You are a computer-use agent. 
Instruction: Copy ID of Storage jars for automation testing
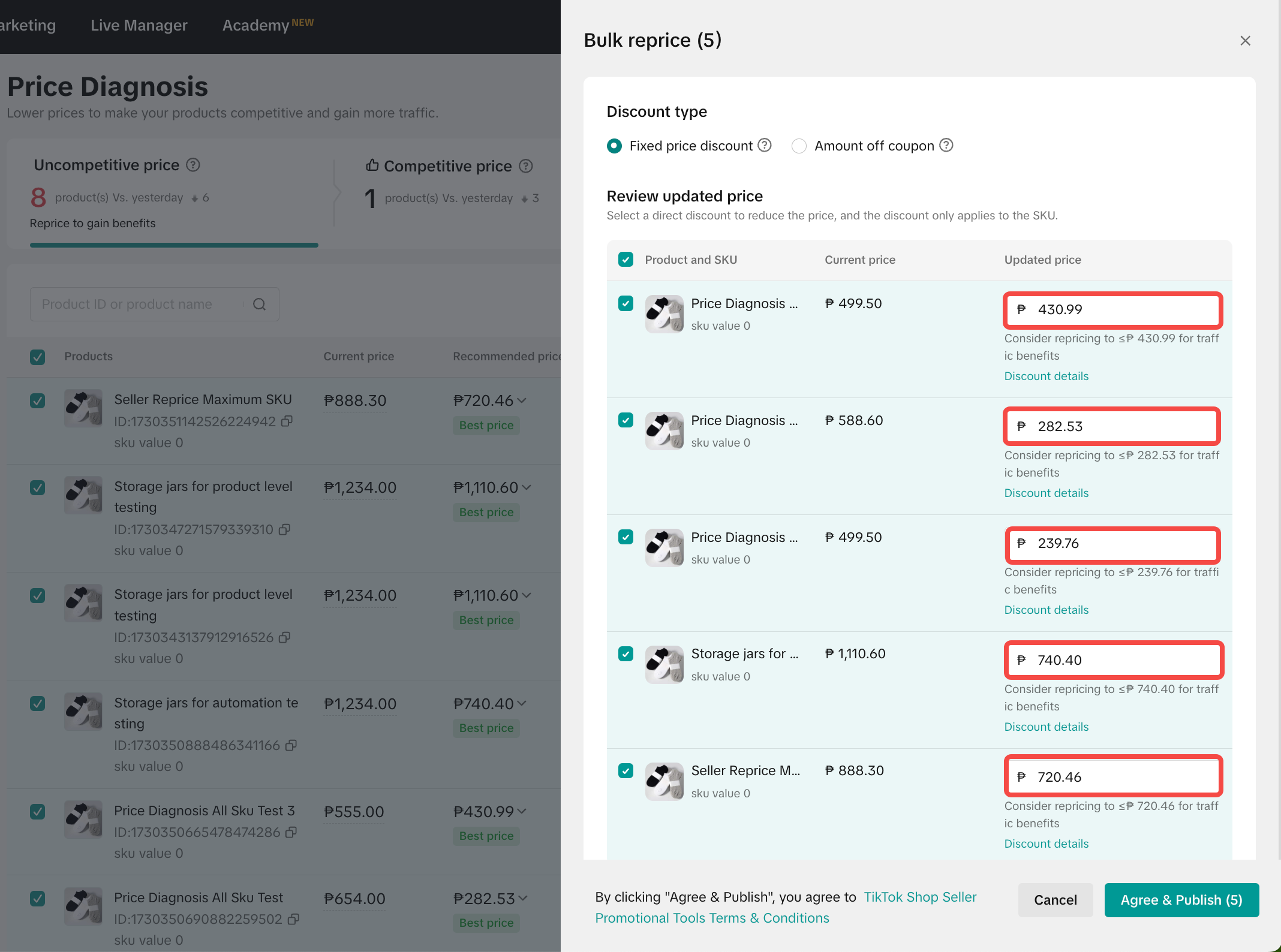(x=291, y=745)
